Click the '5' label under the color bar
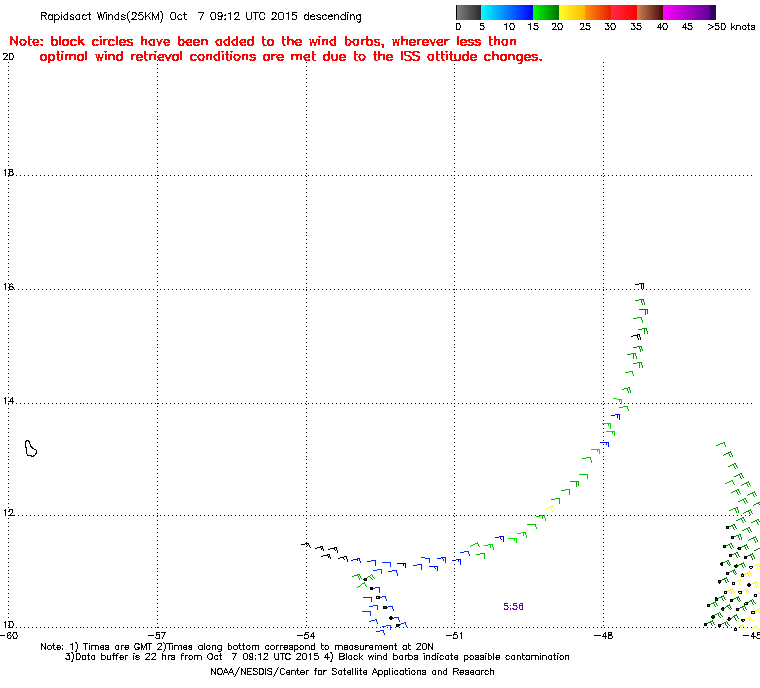This screenshot has width=760, height=688. (x=482, y=27)
